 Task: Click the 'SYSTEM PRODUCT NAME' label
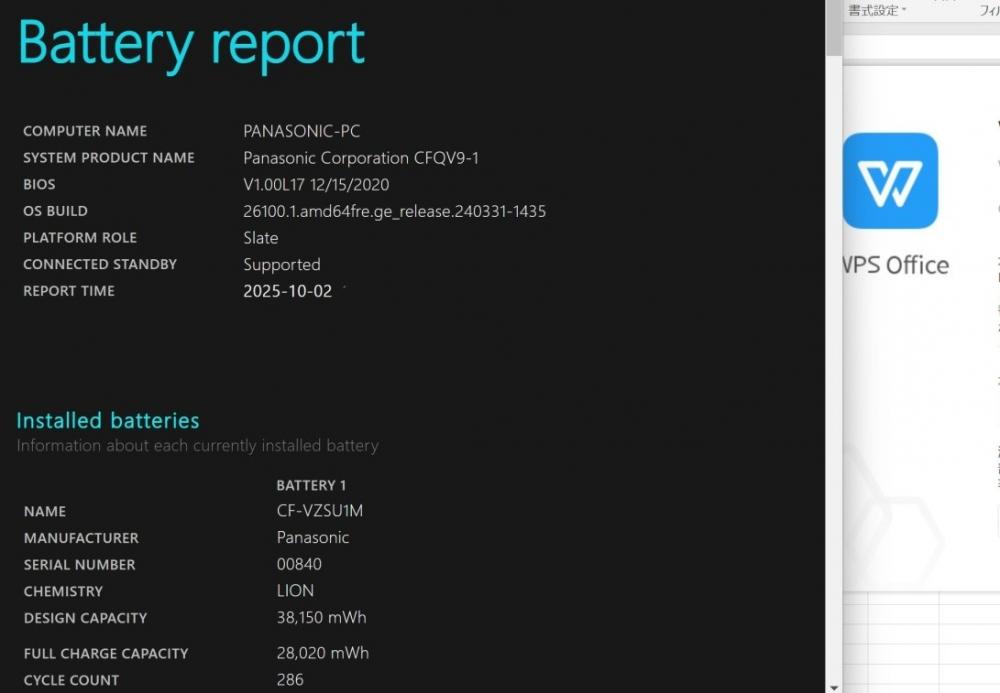108,157
